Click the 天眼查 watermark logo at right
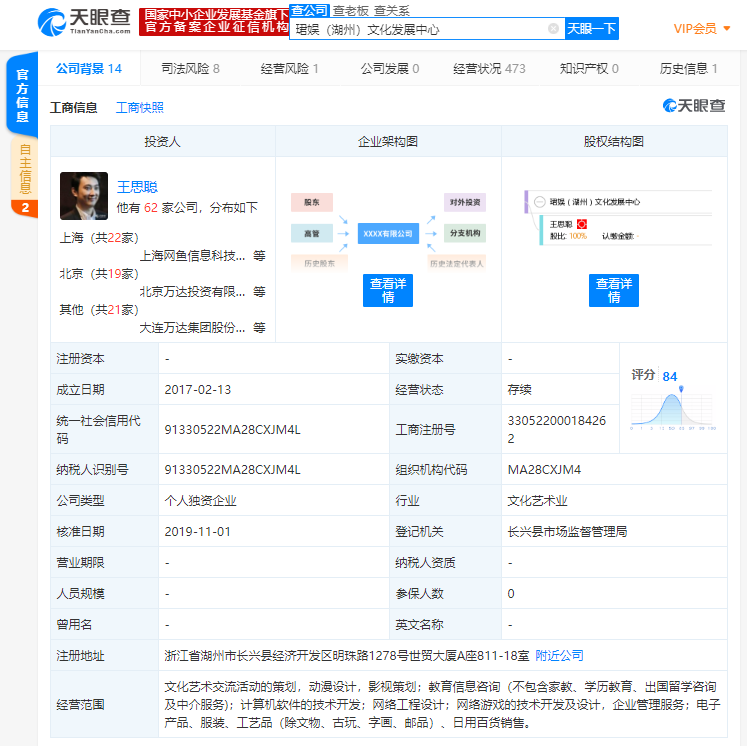 (694, 106)
